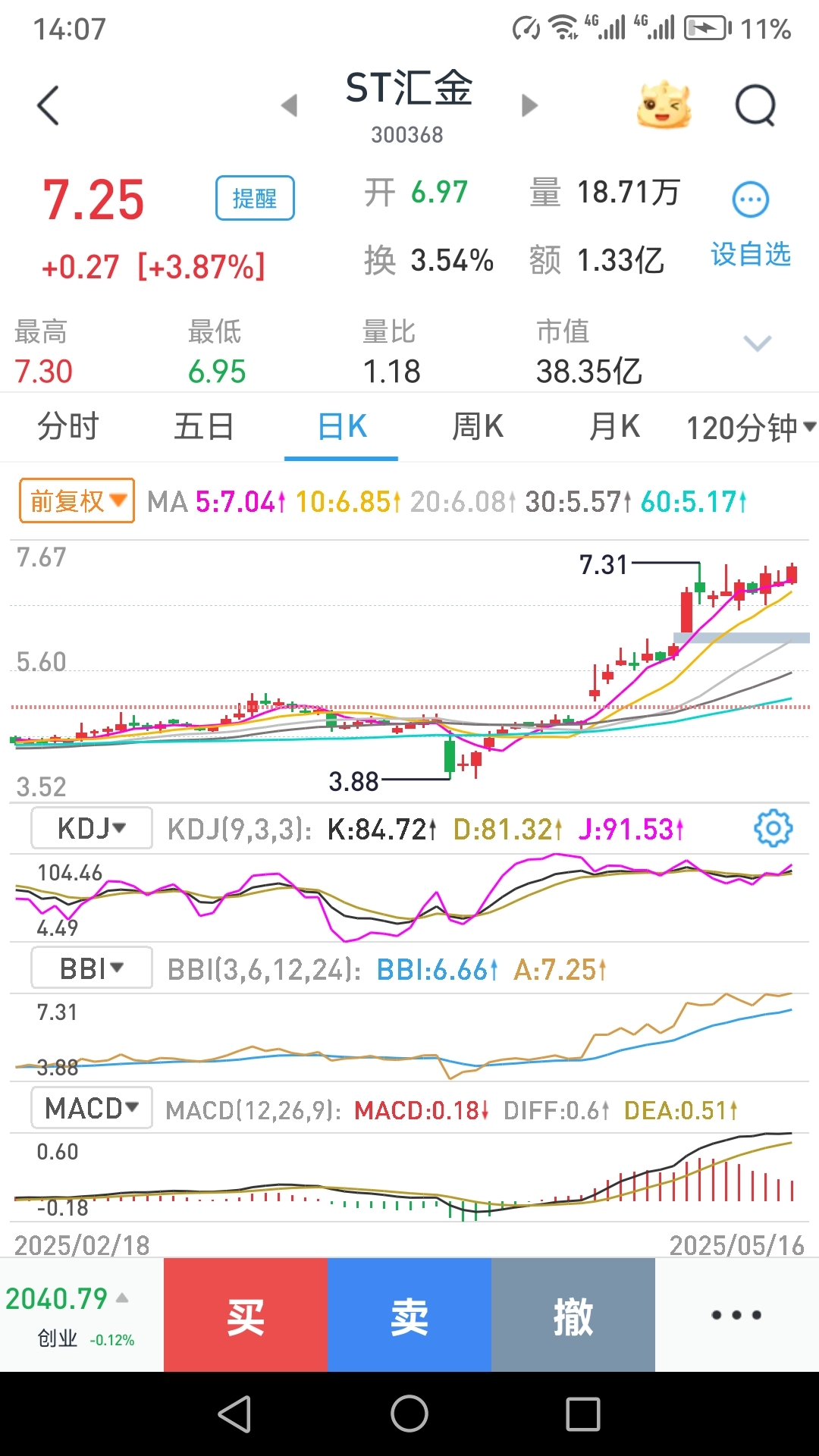Tap Android recent apps button
This screenshot has height=1456, width=819.
583,1414
